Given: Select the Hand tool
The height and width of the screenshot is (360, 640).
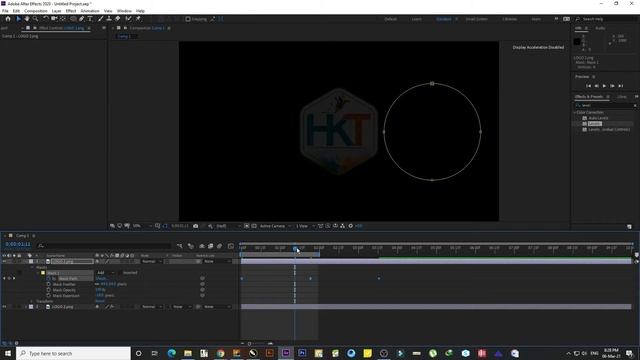Looking at the screenshot, I should 27,19.
